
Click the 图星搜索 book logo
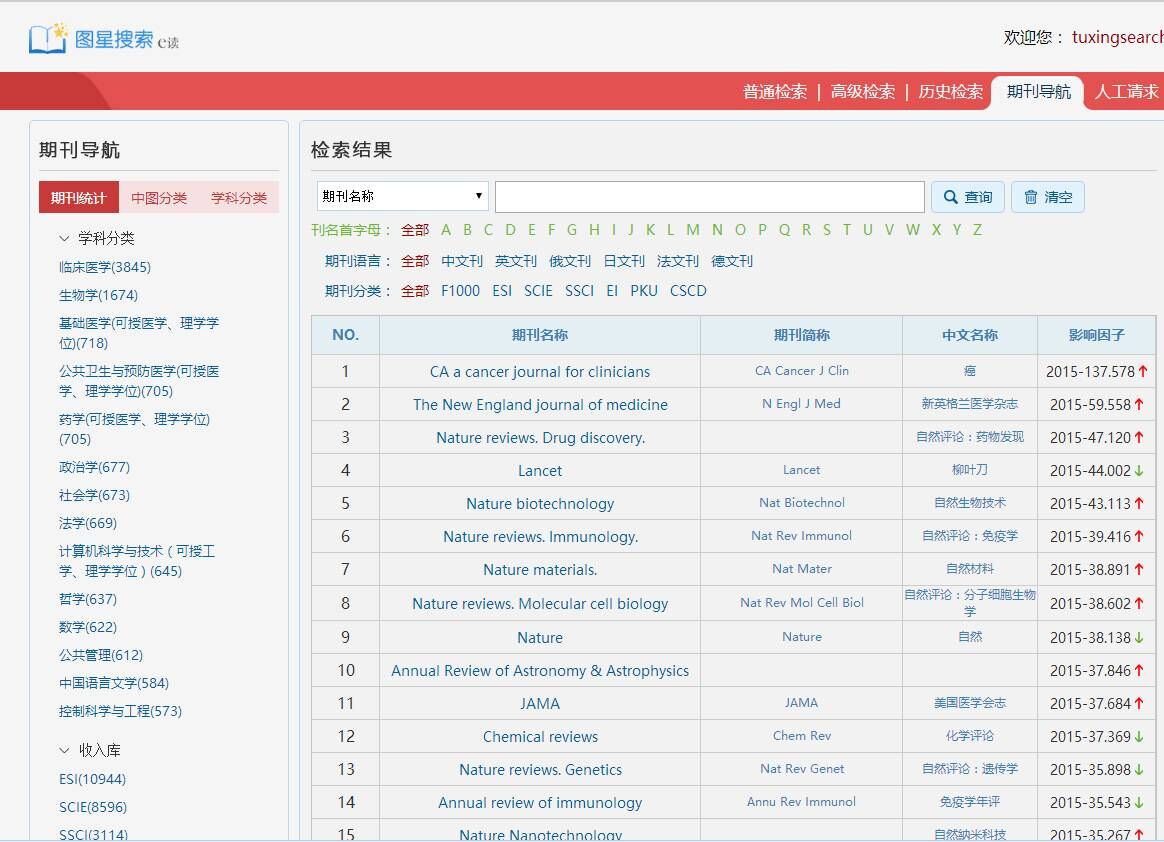48,38
